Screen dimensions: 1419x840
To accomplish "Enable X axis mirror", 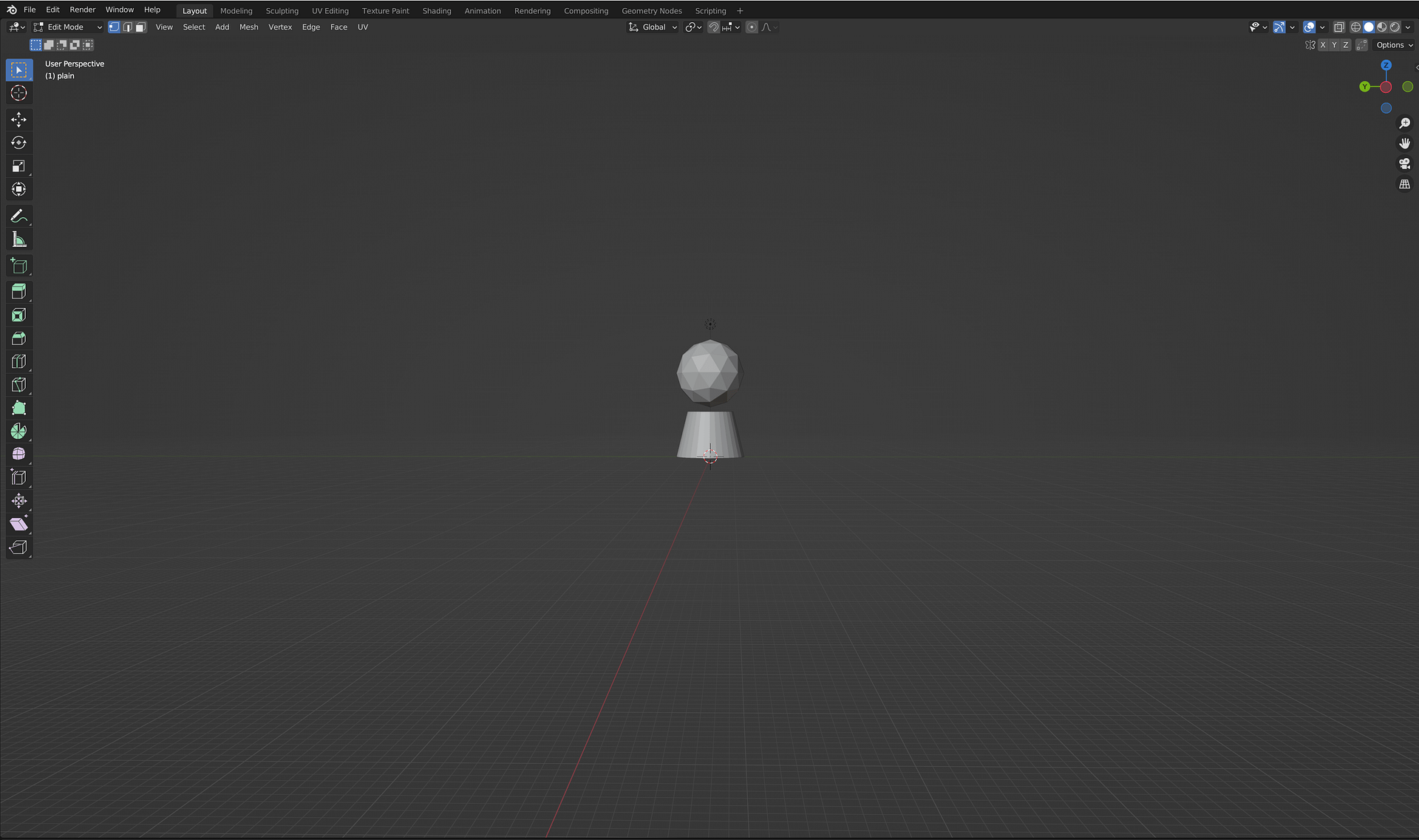I will click(1322, 45).
